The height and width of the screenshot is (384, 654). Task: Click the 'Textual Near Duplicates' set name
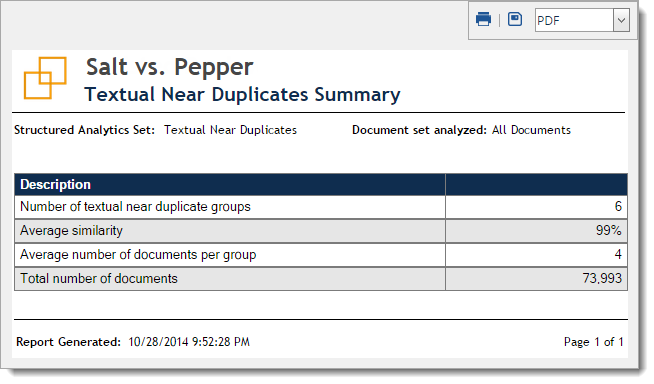pyautogui.click(x=230, y=130)
